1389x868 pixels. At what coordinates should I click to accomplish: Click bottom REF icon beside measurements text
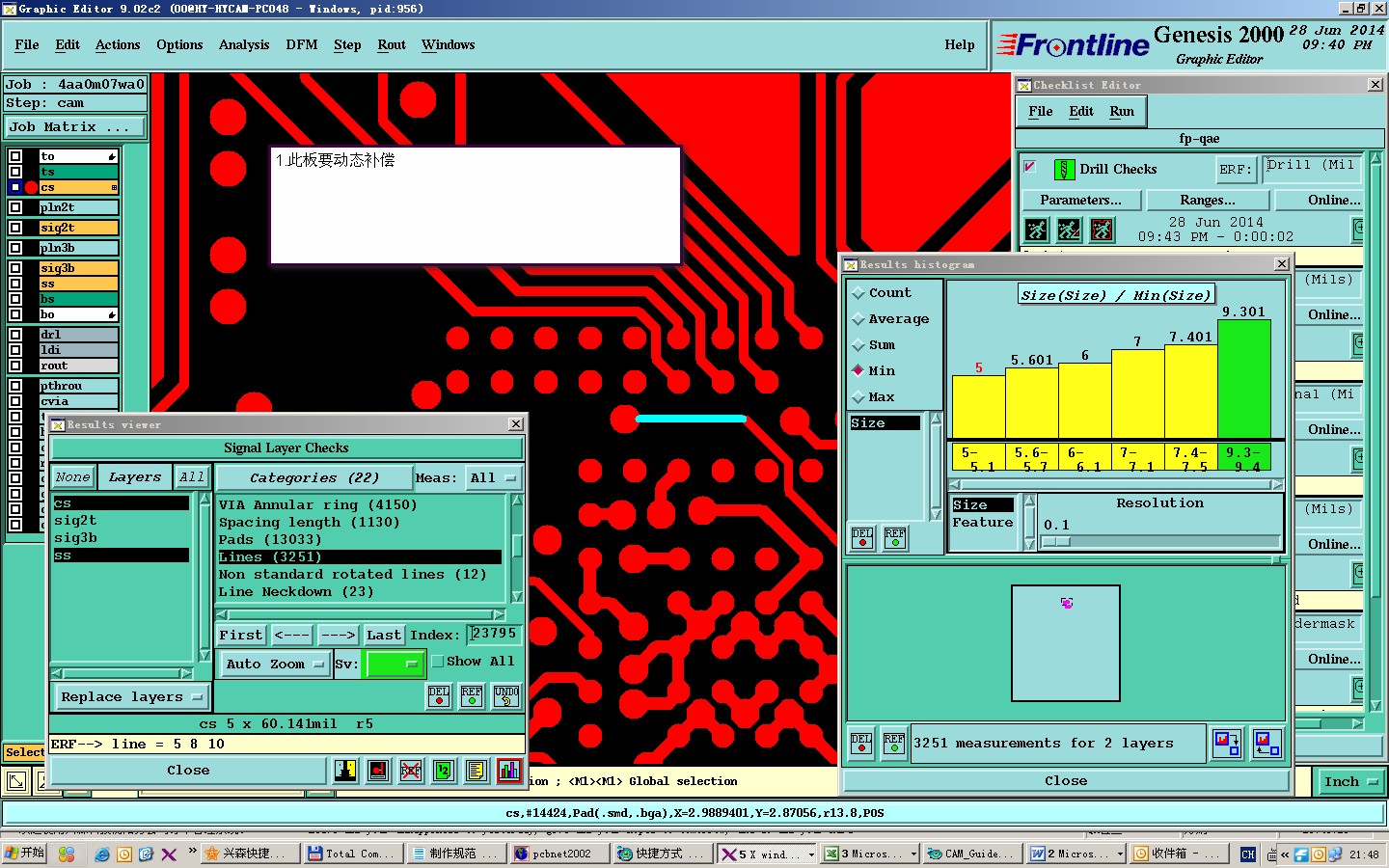point(894,744)
